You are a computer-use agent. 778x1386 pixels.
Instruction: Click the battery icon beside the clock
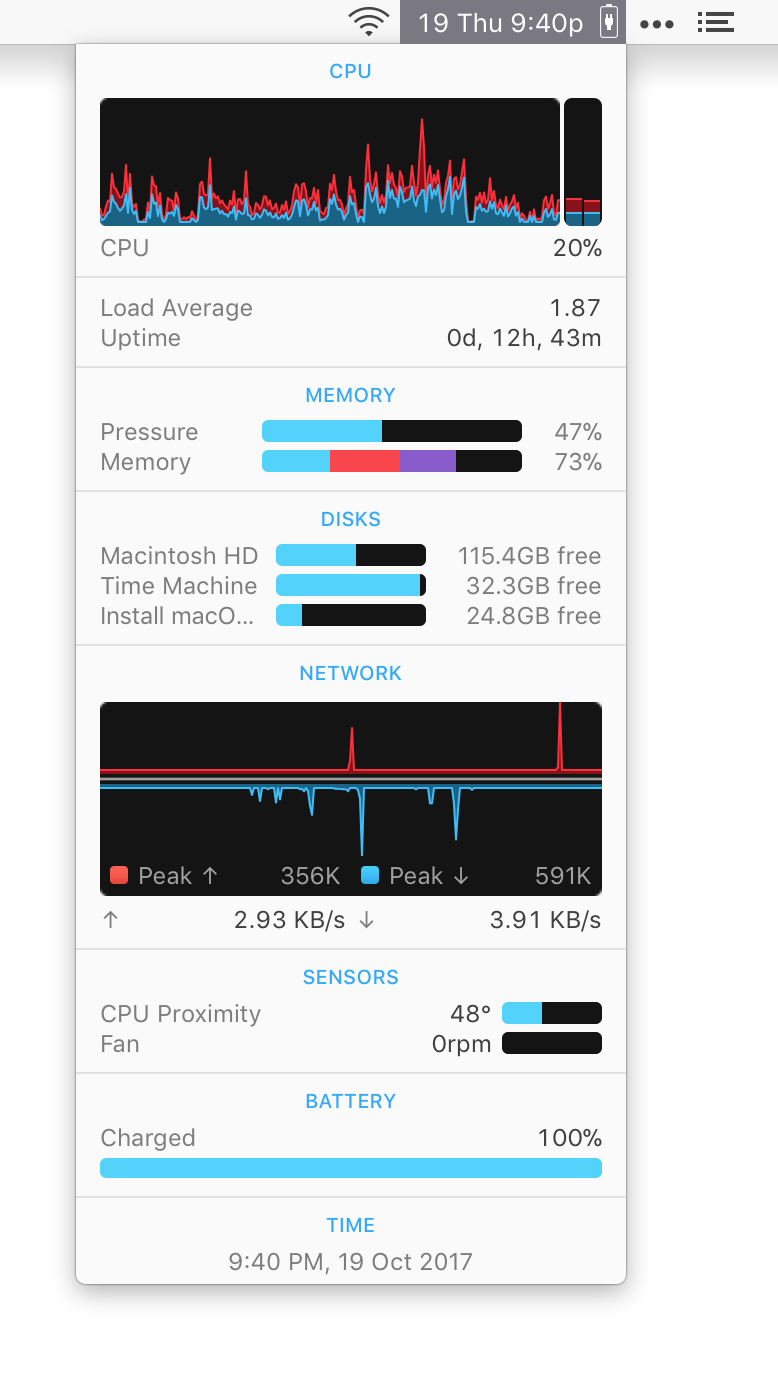pyautogui.click(x=608, y=21)
